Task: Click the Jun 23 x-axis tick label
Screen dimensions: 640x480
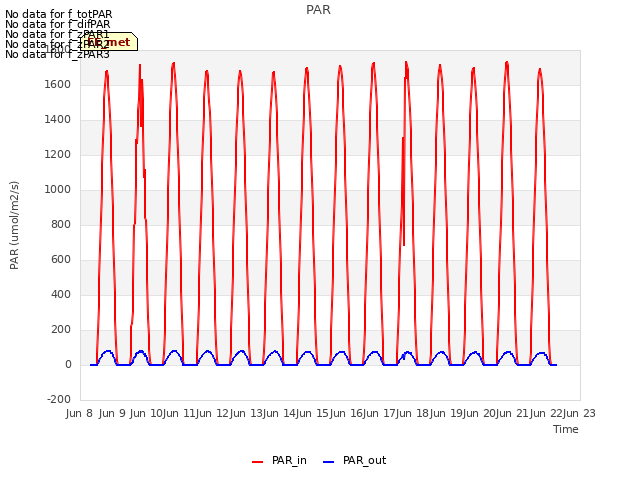Action: pyautogui.click(x=579, y=413)
